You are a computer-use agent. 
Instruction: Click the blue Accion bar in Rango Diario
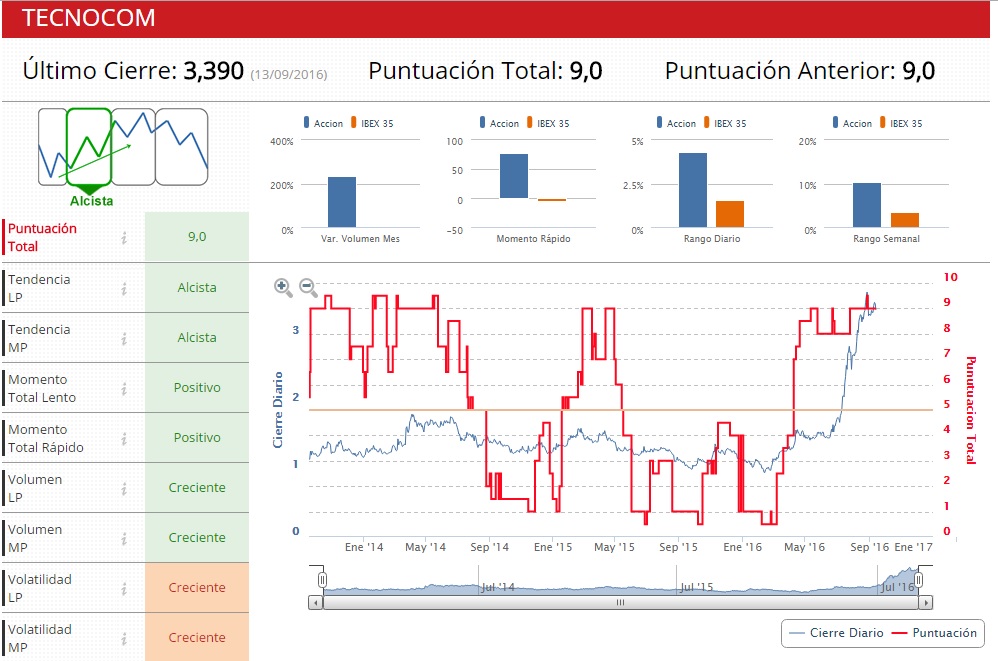pyautogui.click(x=692, y=190)
